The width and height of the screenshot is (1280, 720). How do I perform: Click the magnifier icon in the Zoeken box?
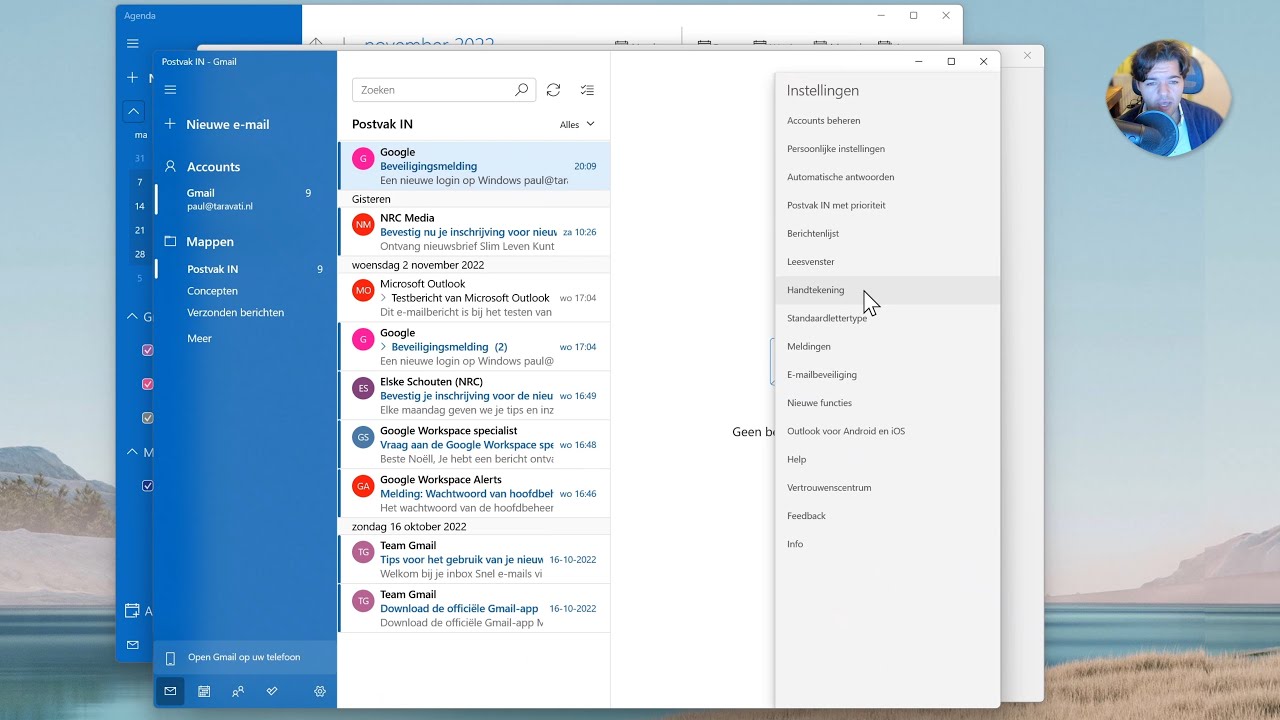click(x=521, y=90)
